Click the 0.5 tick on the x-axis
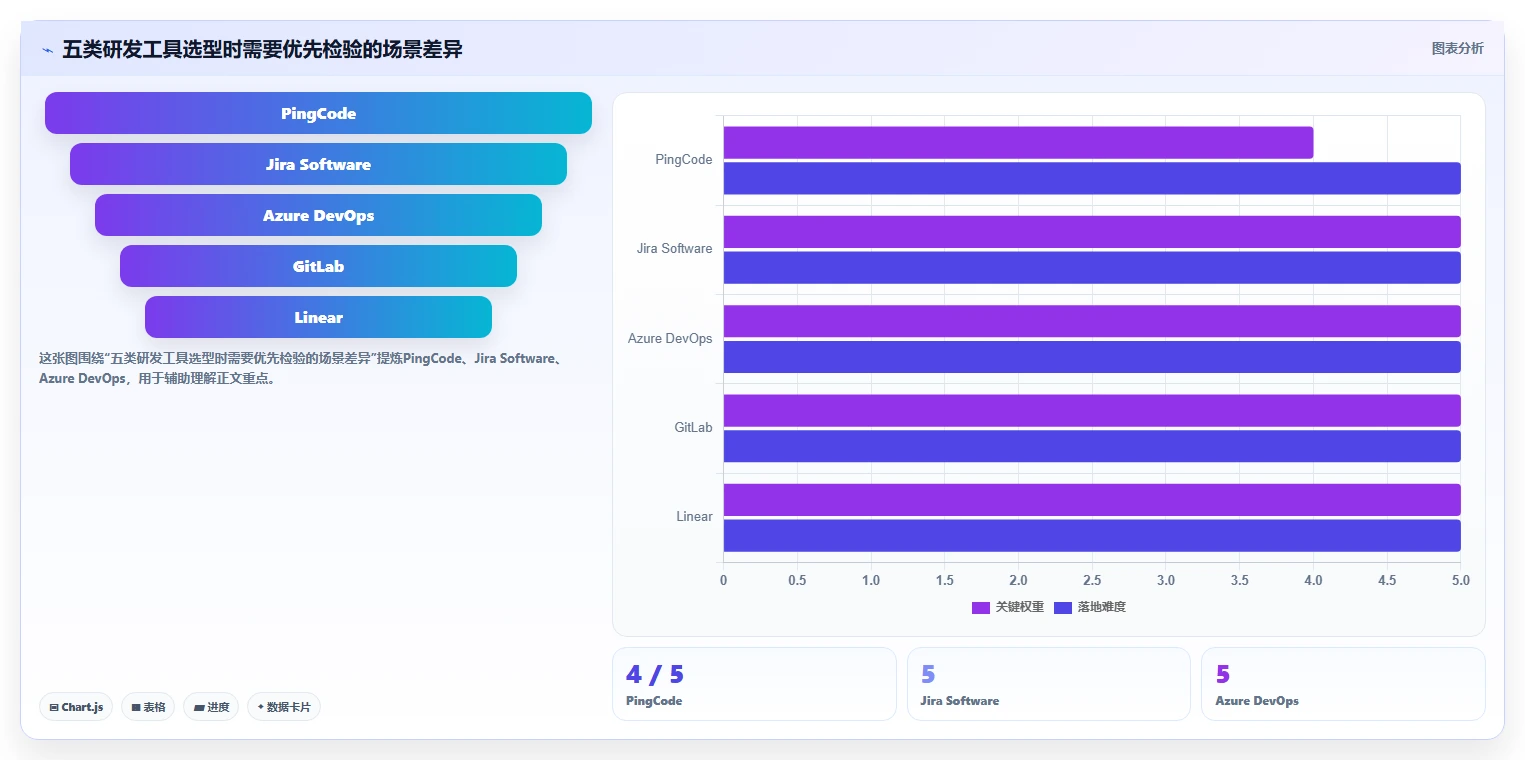This screenshot has height=760, width=1525. [797, 580]
